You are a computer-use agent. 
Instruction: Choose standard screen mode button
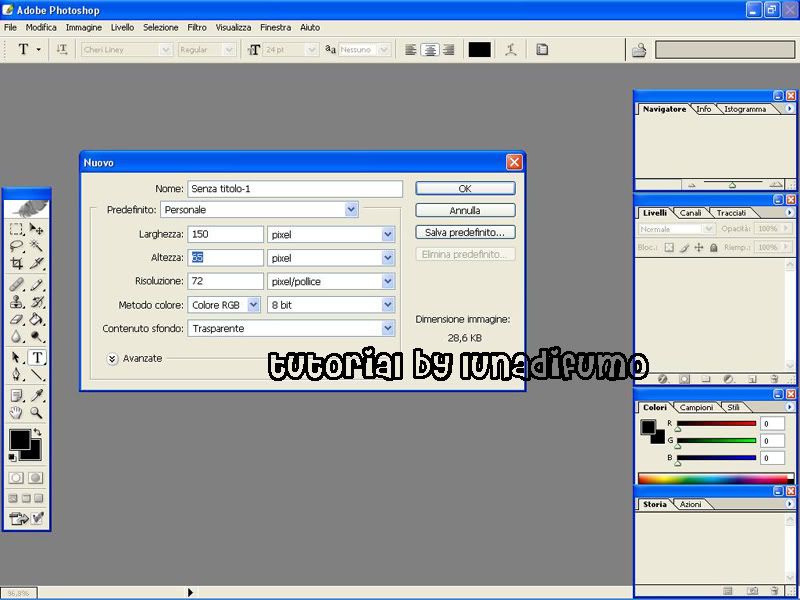click(13, 498)
